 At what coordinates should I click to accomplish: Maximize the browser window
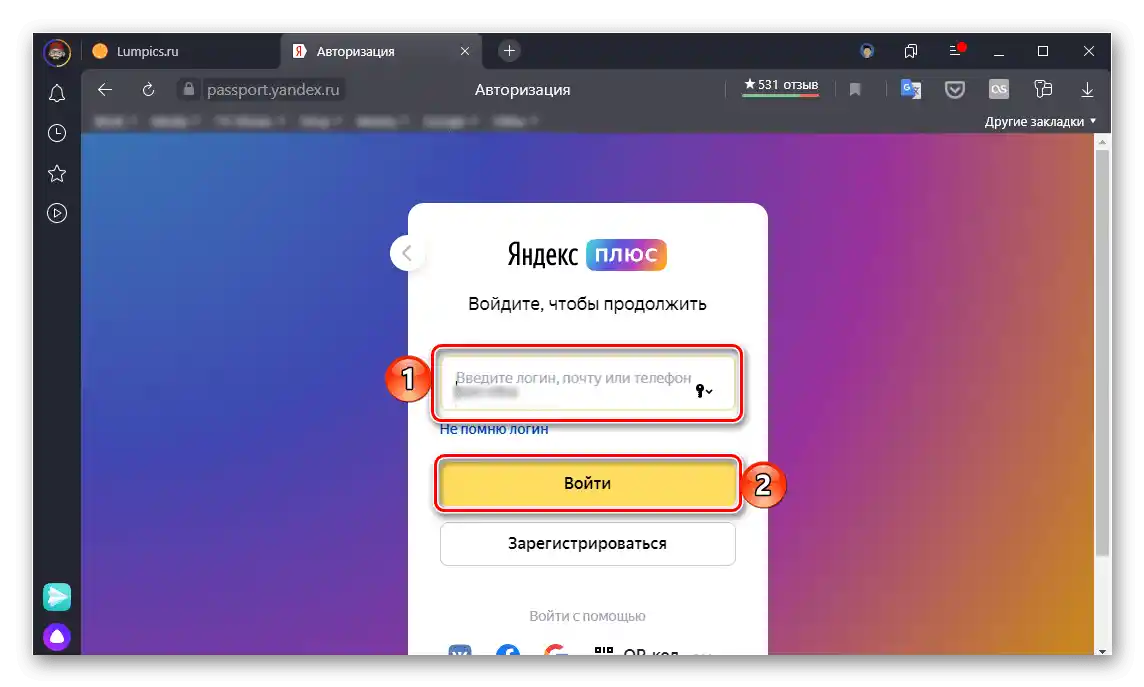(x=1043, y=51)
